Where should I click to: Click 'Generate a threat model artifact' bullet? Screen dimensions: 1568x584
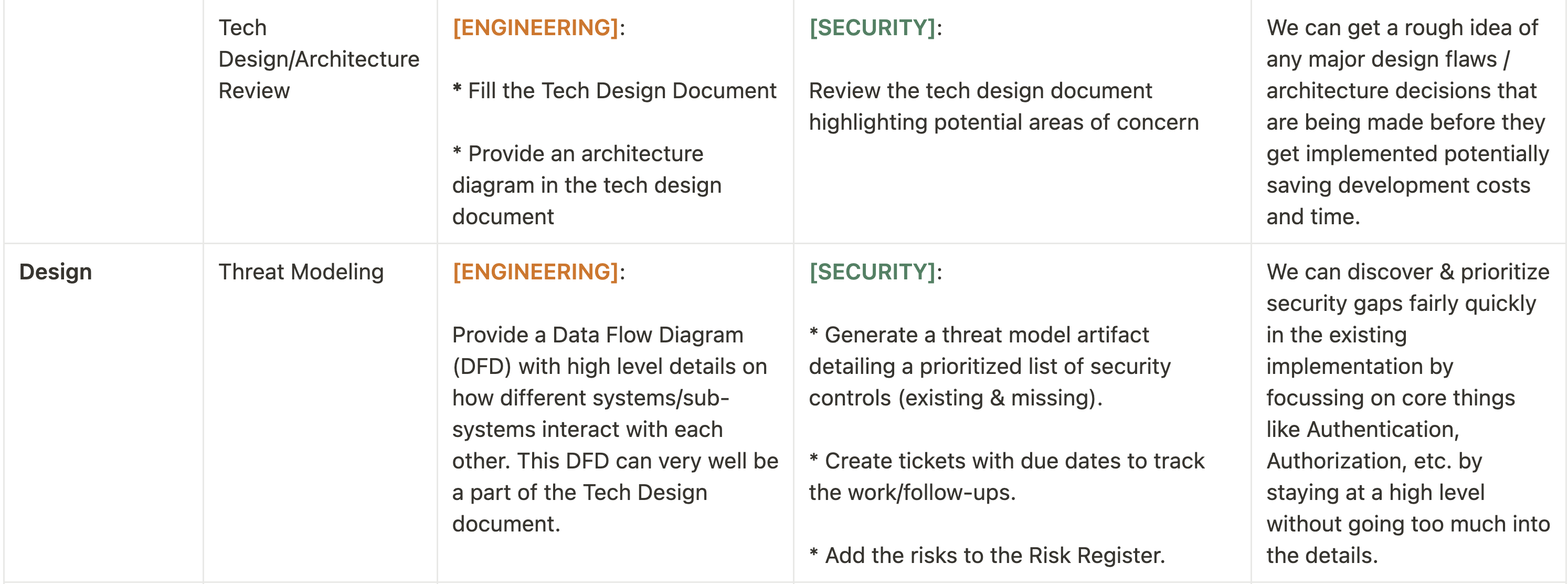(x=990, y=367)
